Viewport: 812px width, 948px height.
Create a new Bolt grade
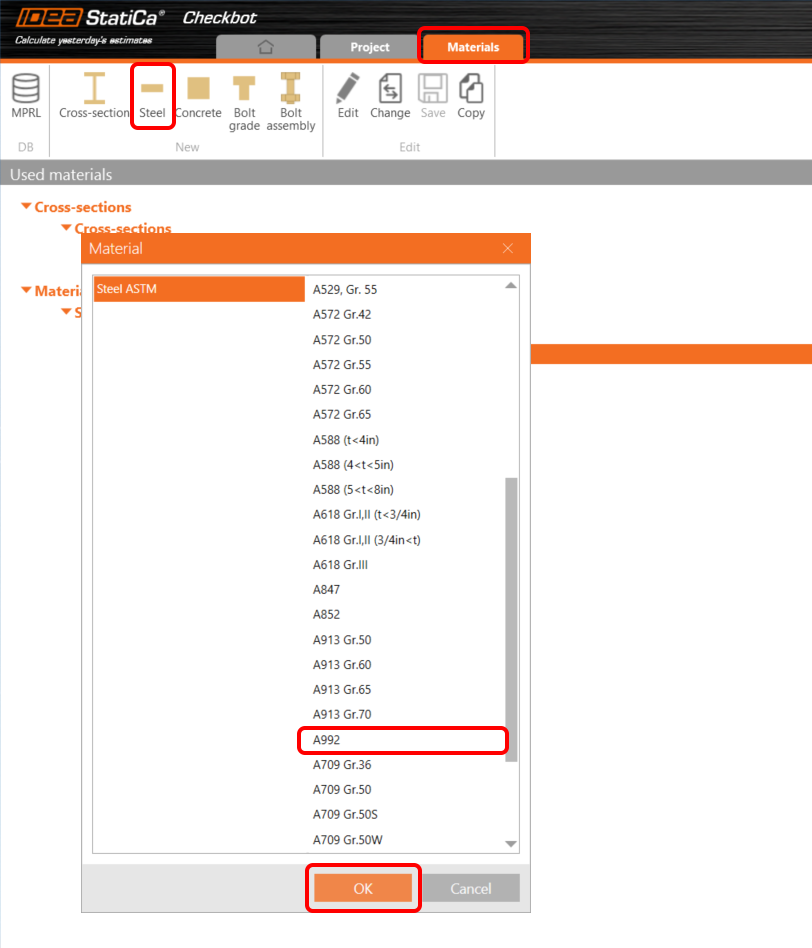pyautogui.click(x=244, y=101)
